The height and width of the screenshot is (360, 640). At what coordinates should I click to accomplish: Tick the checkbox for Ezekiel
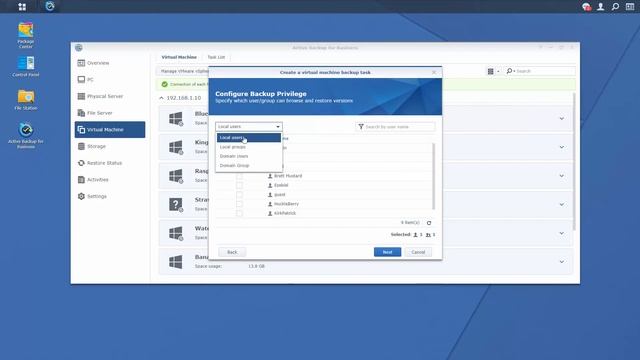(239, 185)
